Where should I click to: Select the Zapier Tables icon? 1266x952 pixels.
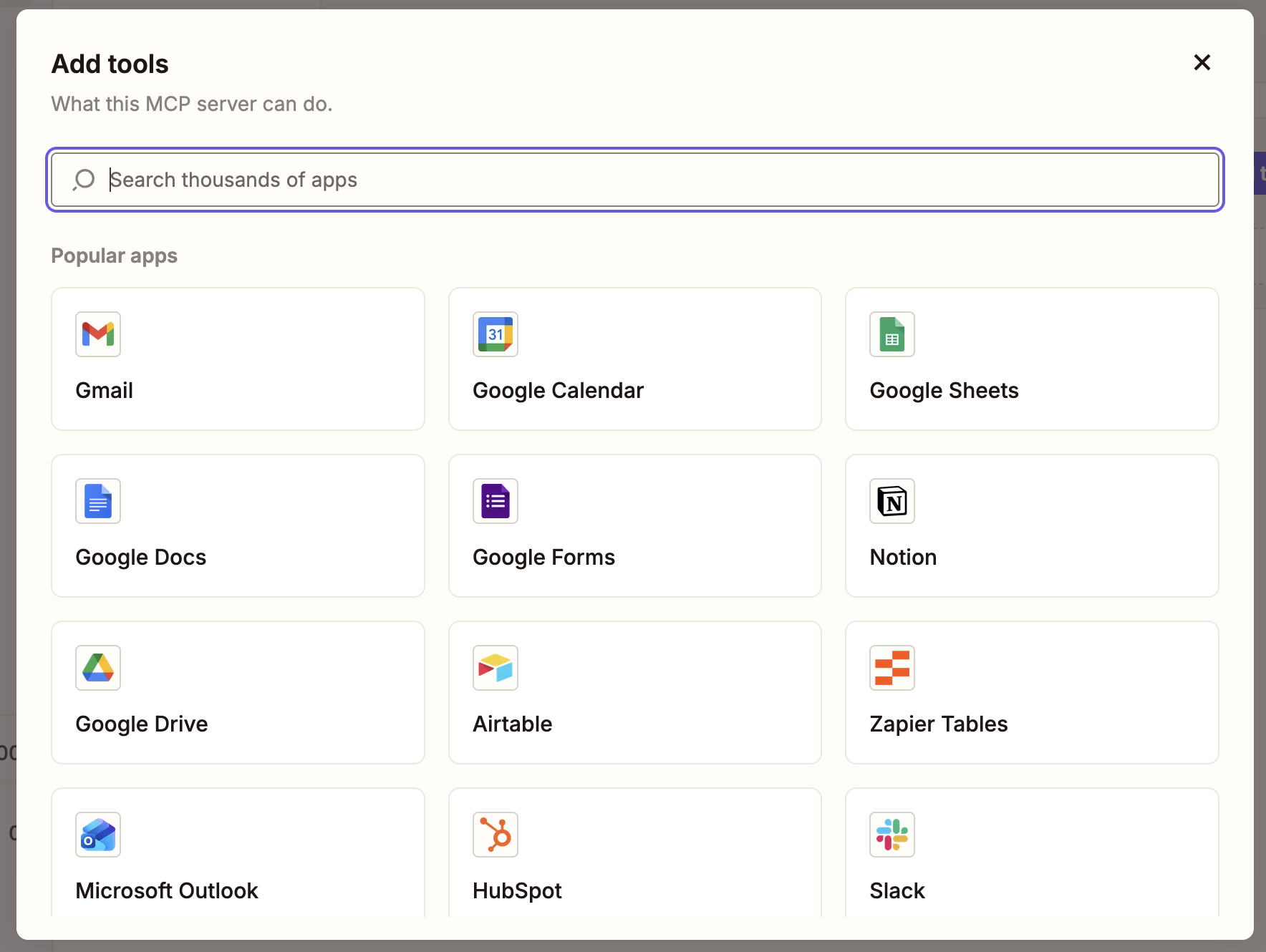coord(892,668)
